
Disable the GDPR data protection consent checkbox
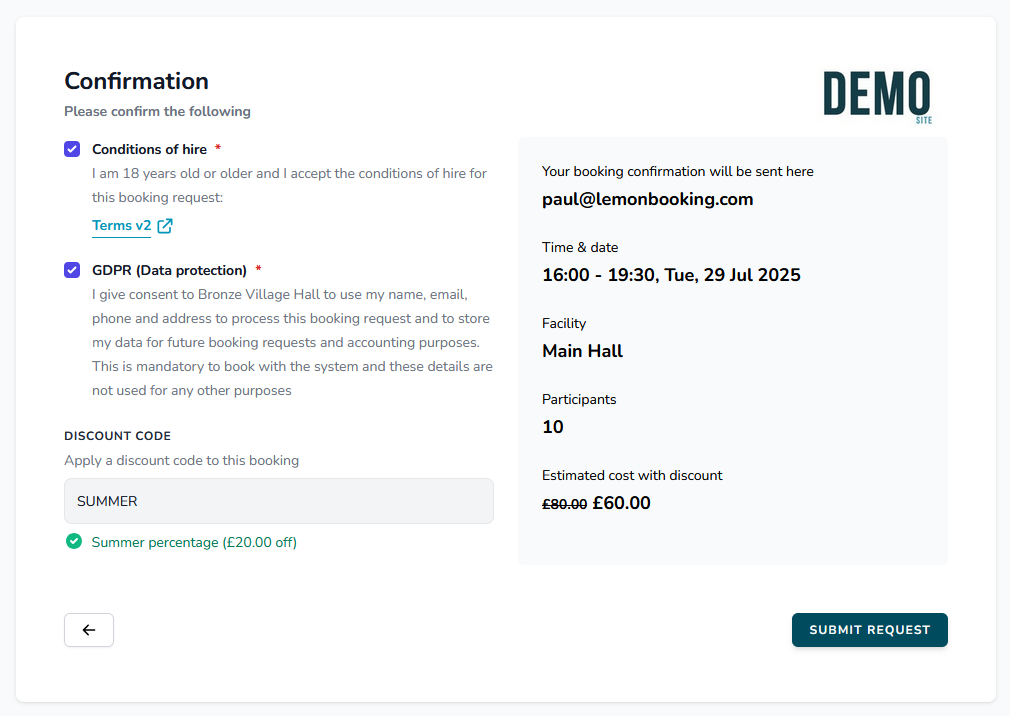[x=71, y=269]
